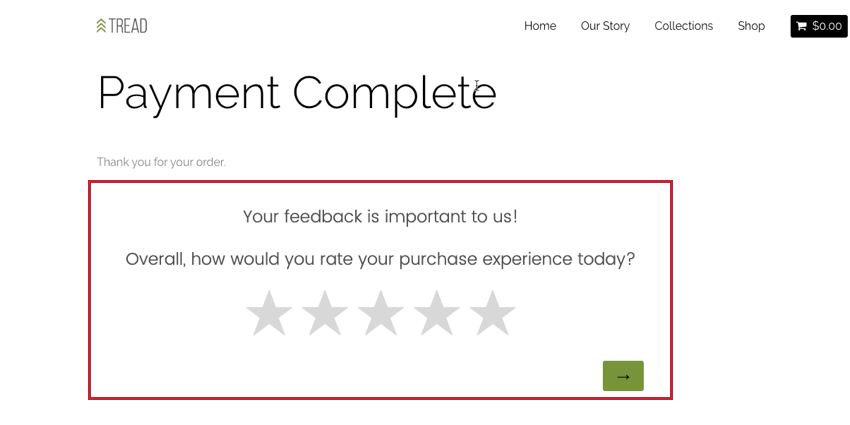
Task: Click the $0.00 cart total
Action: coord(827,26)
